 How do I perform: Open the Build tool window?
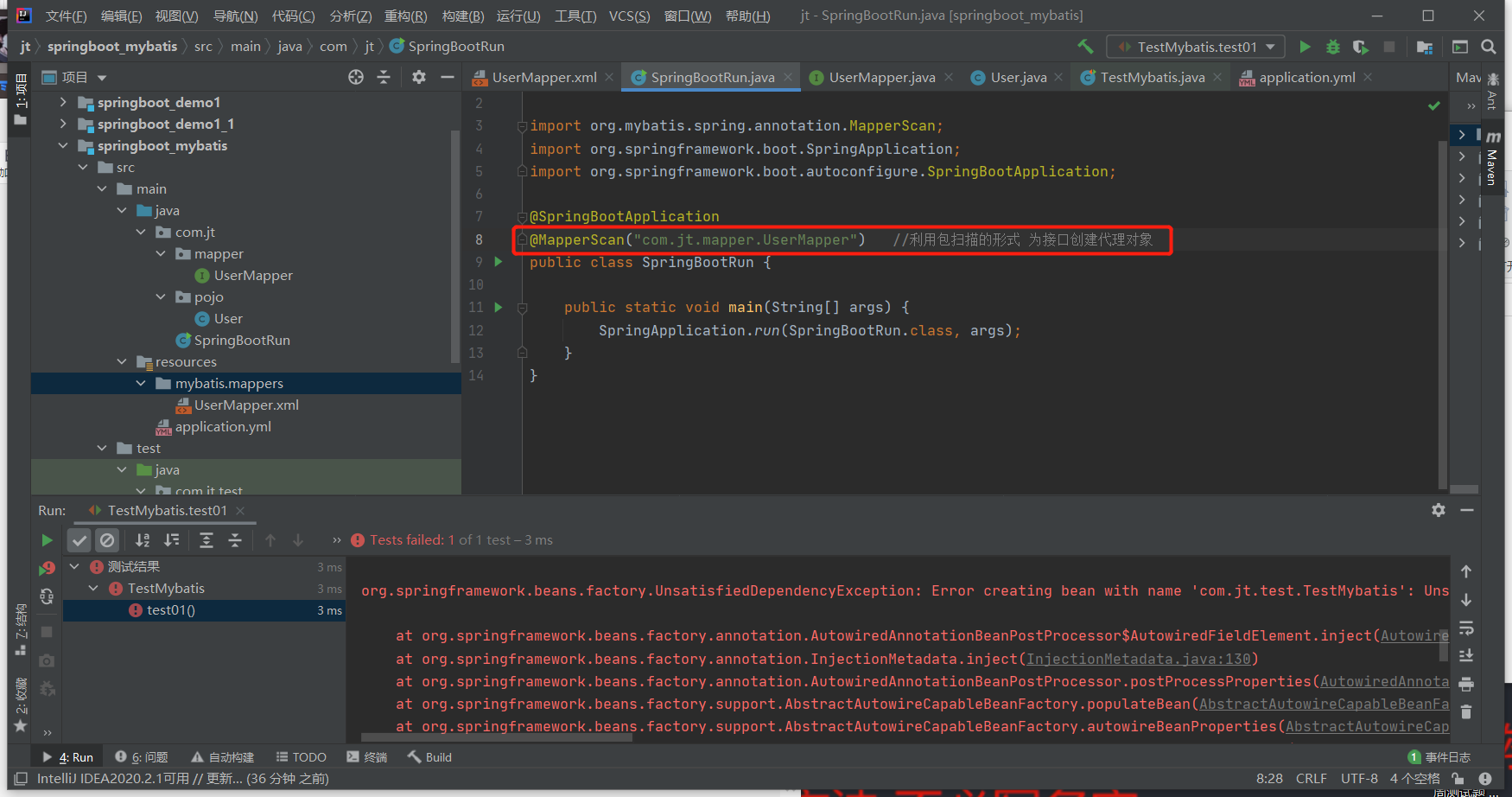point(430,757)
